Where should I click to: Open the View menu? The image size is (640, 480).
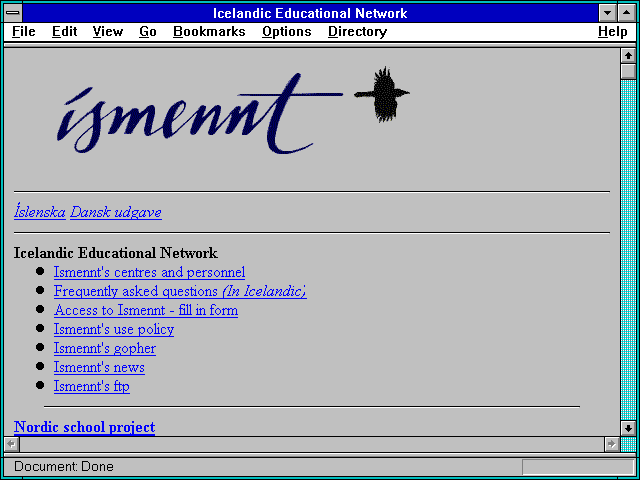[108, 32]
